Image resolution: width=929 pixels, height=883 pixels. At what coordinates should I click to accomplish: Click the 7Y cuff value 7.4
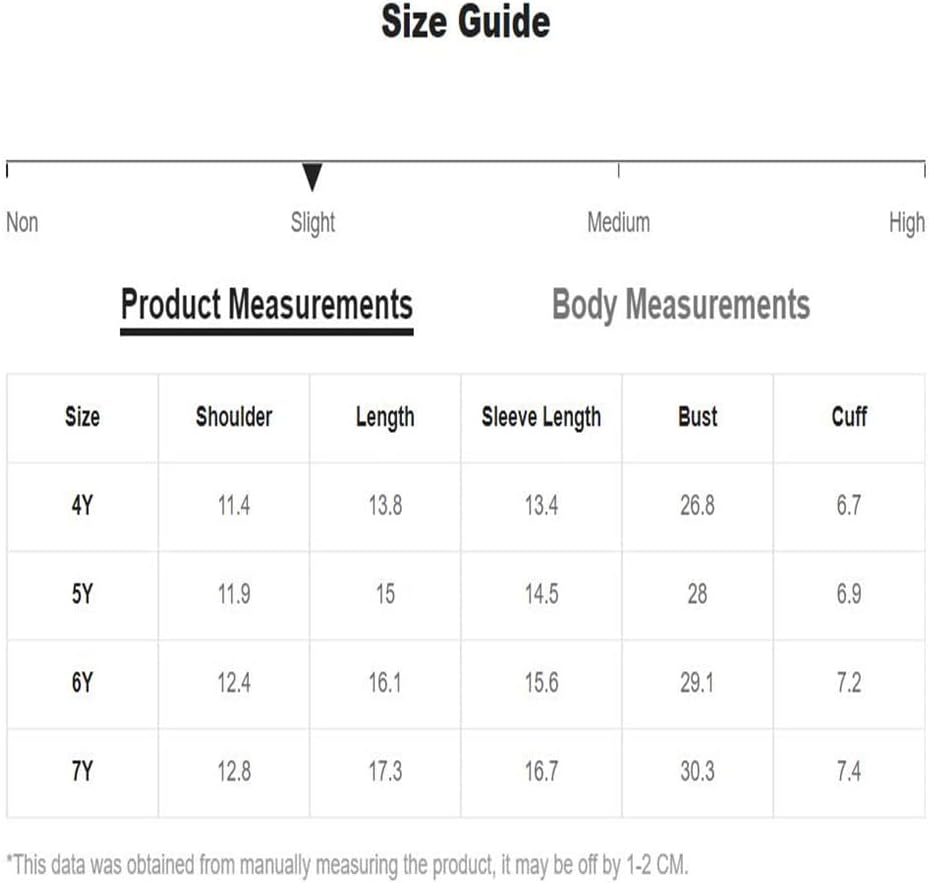849,771
